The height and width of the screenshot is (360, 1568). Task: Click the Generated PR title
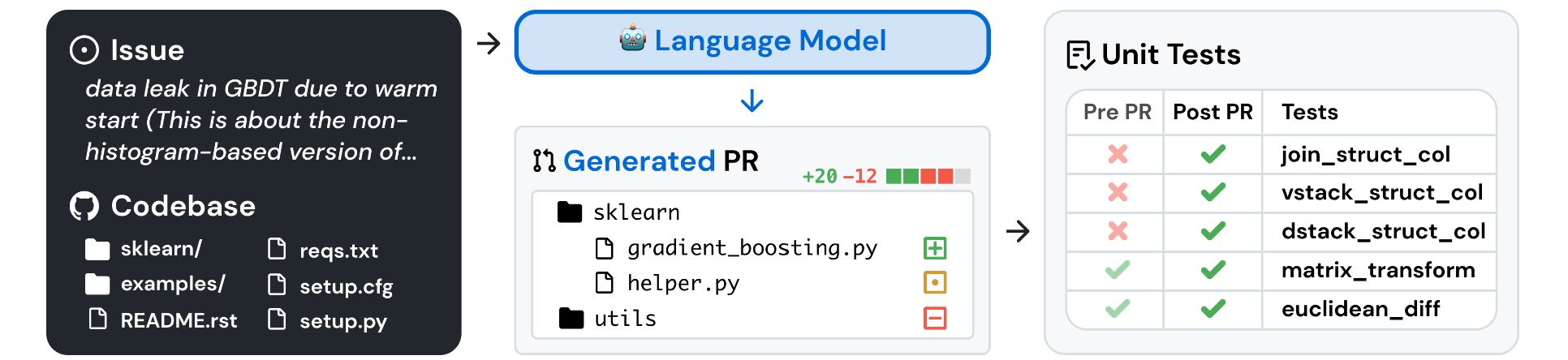661,161
